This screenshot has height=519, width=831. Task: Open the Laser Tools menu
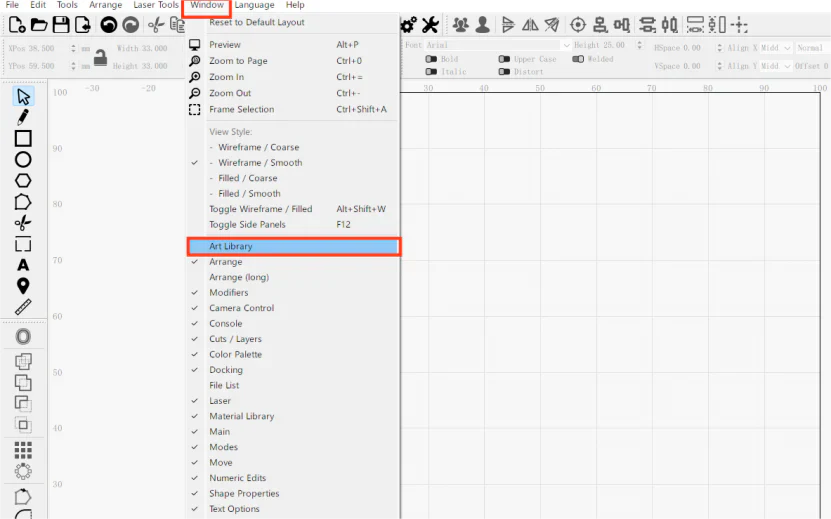click(156, 5)
